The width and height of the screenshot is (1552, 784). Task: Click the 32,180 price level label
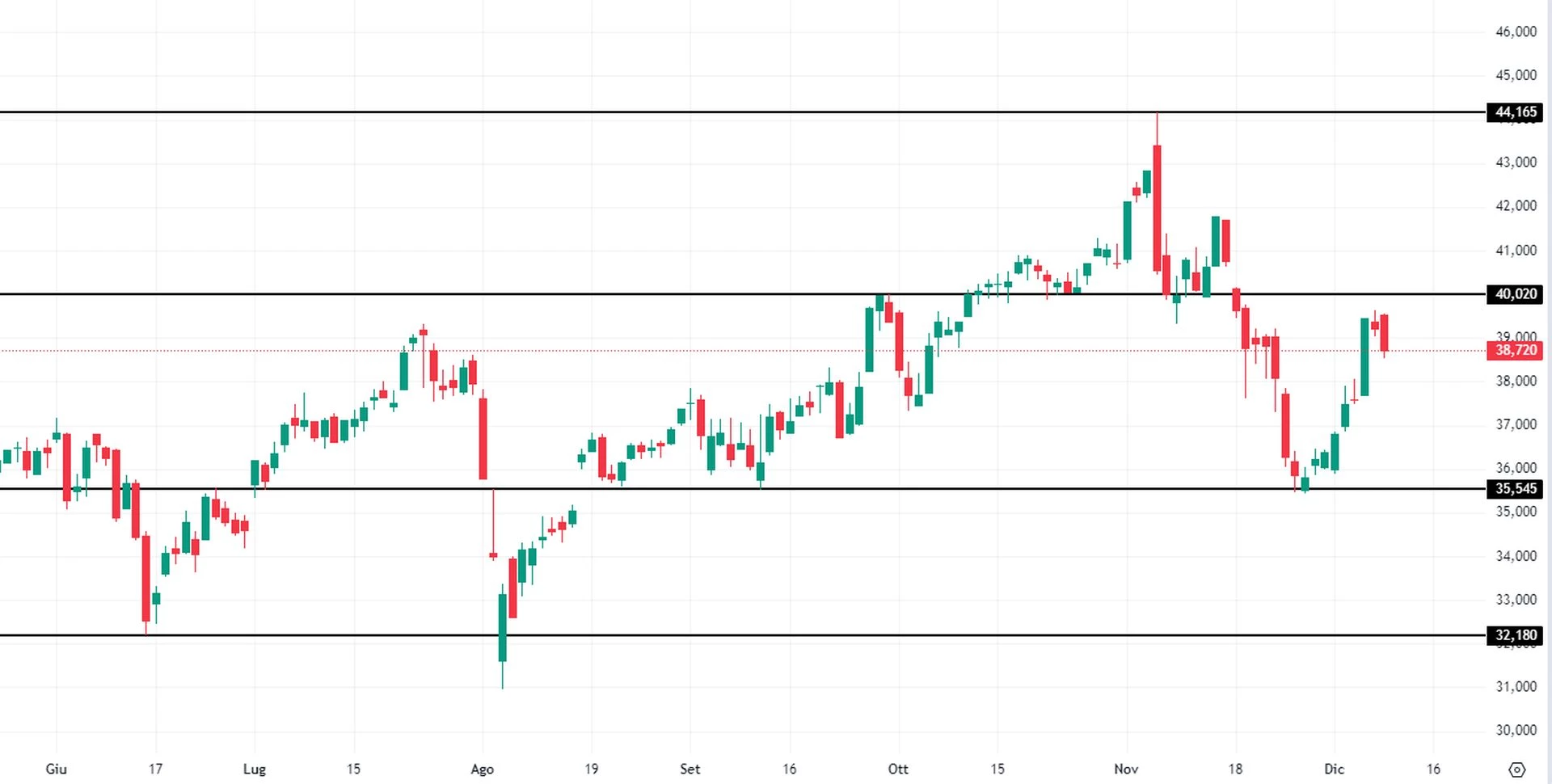[1515, 635]
